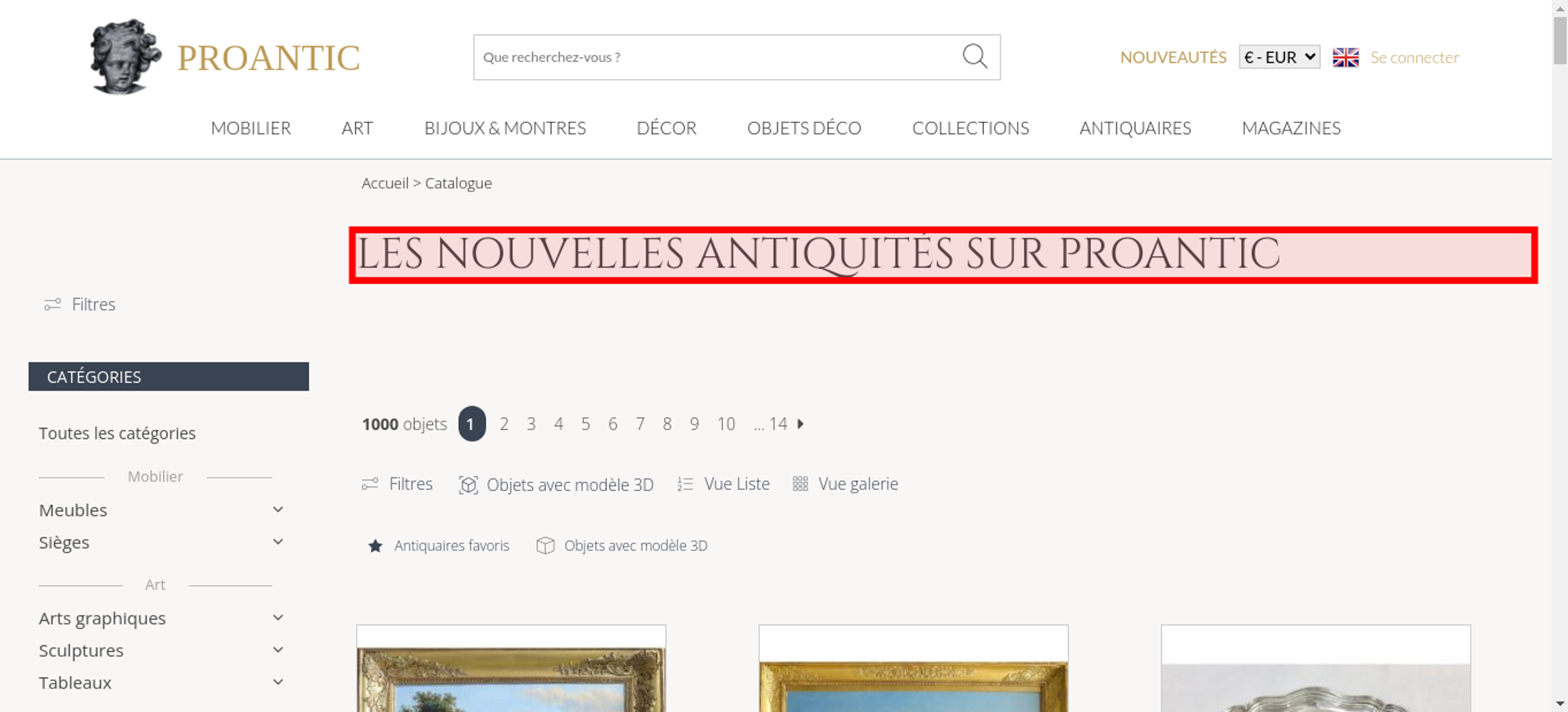The height and width of the screenshot is (712, 1568).
Task: Open the MOBILIER menu
Action: pos(251,128)
